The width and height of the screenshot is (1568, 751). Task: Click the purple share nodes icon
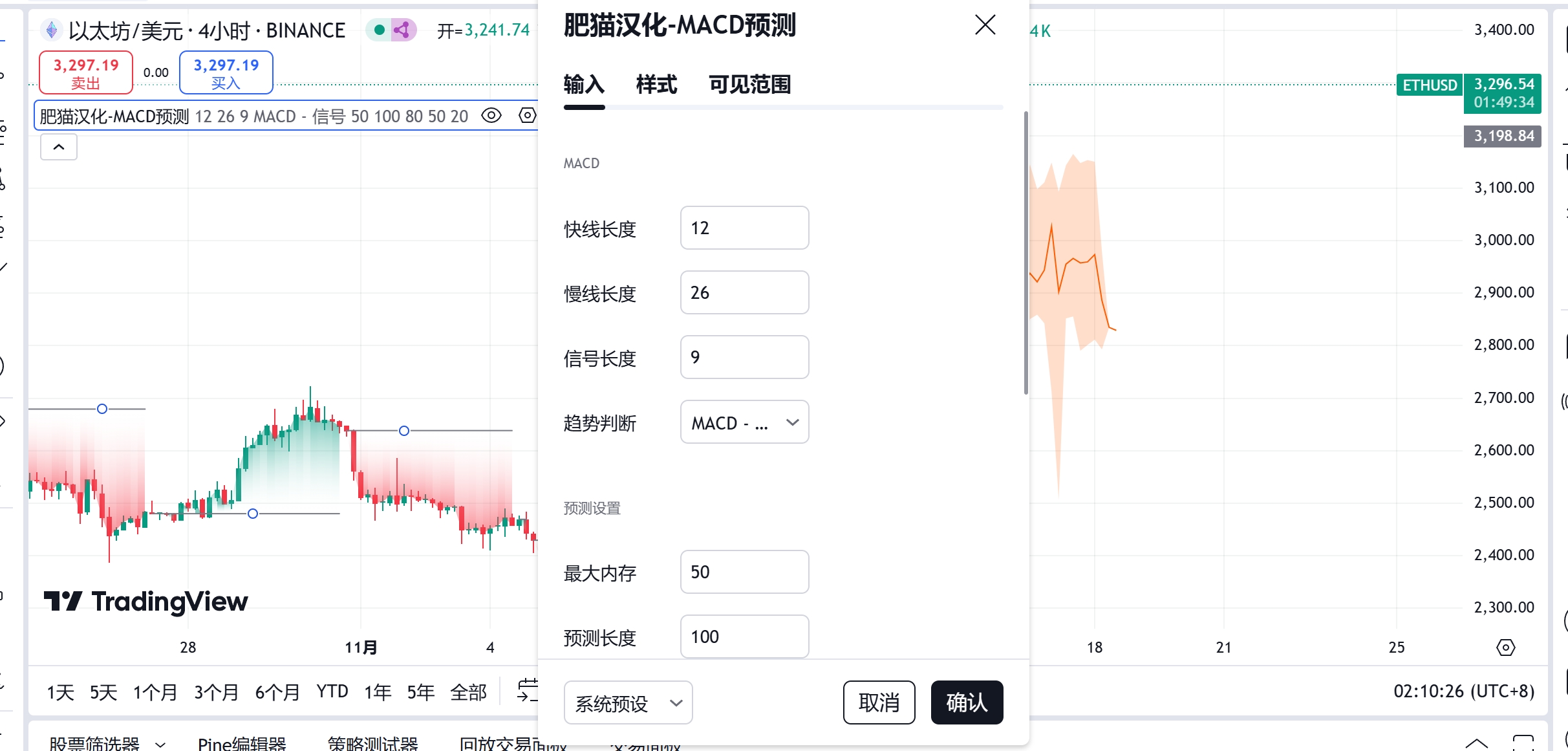pyautogui.click(x=403, y=30)
